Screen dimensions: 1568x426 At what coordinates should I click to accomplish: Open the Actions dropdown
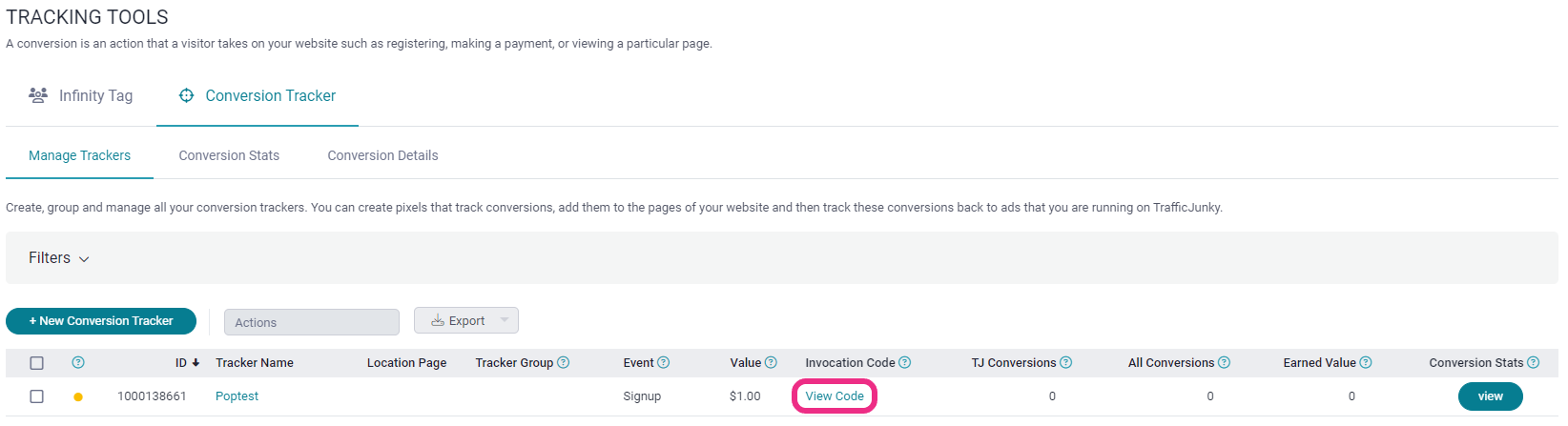[x=312, y=322]
